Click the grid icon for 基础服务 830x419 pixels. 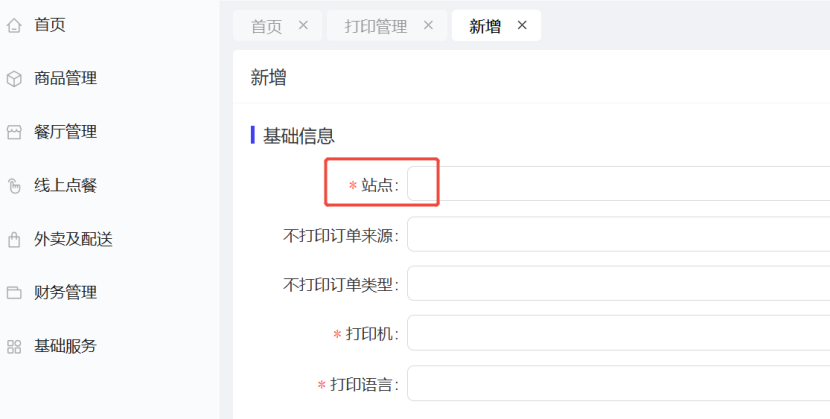coord(14,347)
